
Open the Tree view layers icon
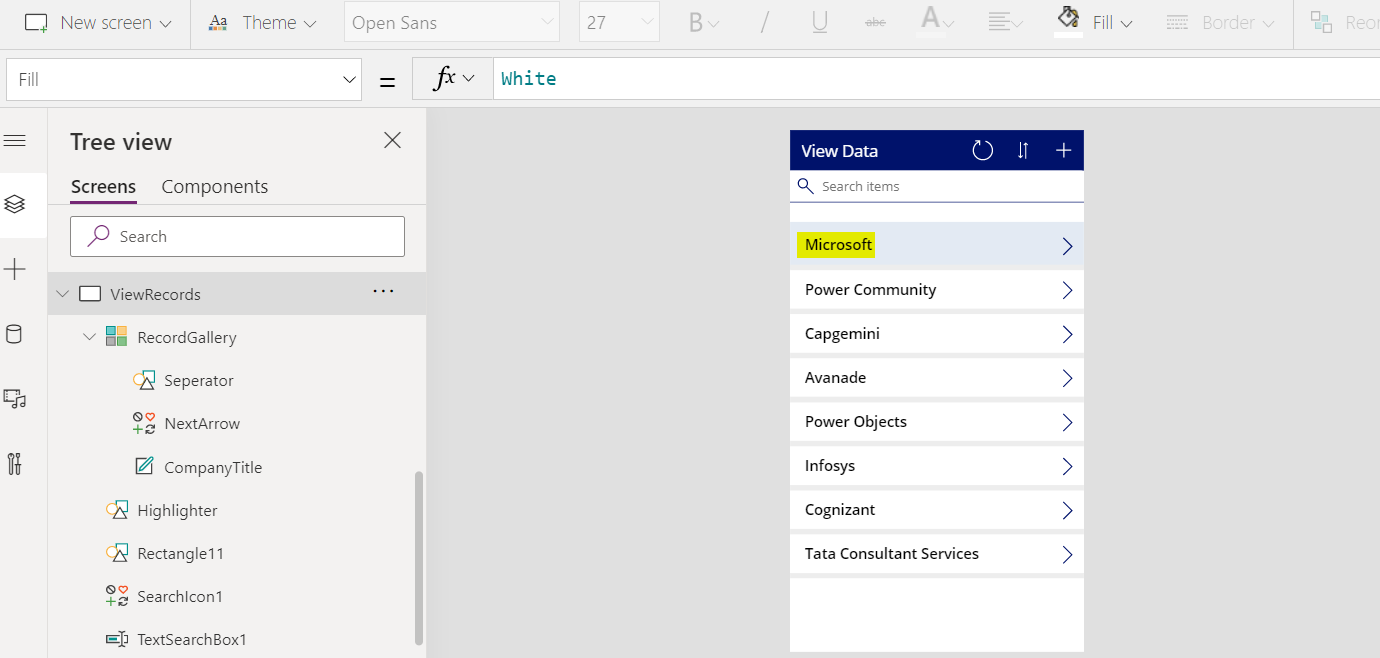pos(14,204)
